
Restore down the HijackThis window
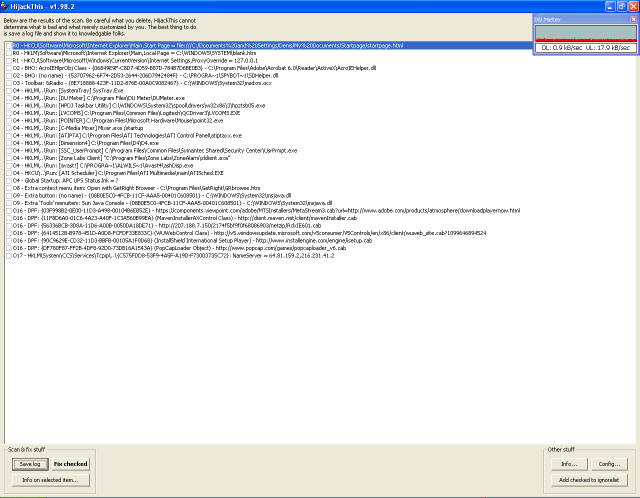(x=622, y=6)
